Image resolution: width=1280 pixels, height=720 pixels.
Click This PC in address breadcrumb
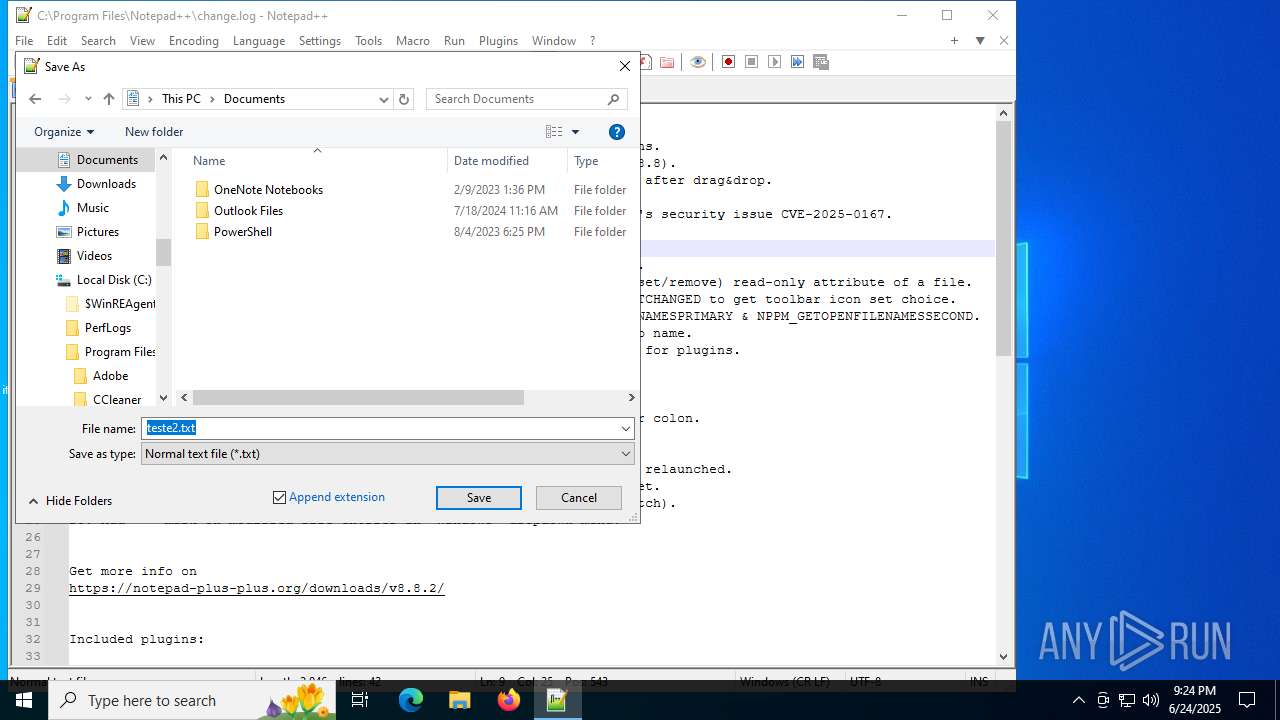pos(181,99)
